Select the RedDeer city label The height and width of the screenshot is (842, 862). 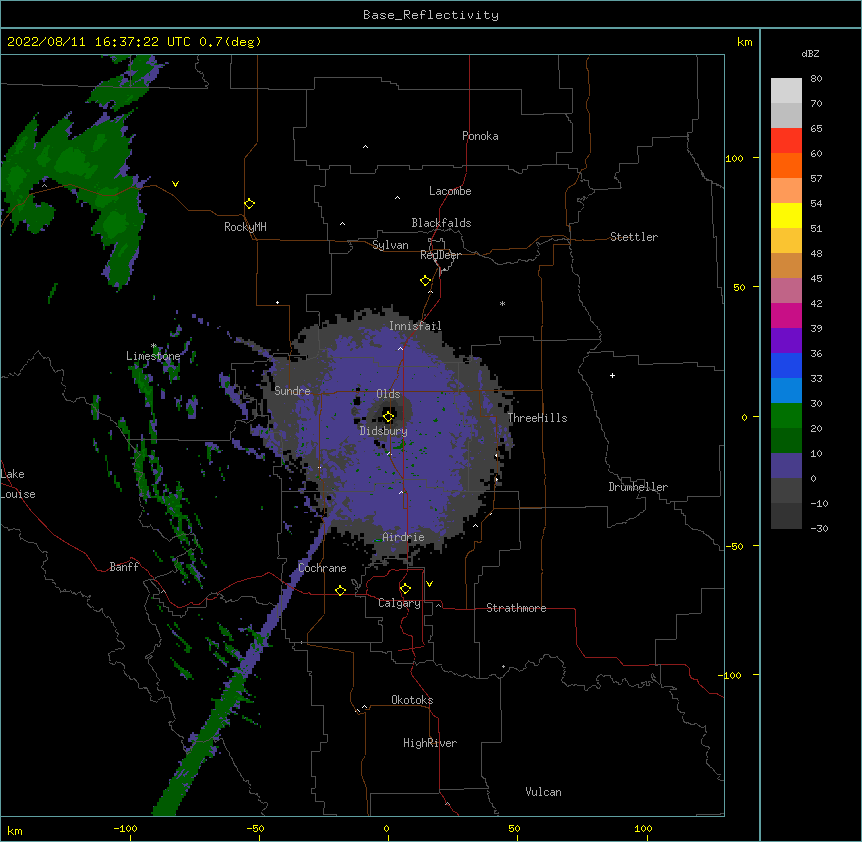[440, 255]
